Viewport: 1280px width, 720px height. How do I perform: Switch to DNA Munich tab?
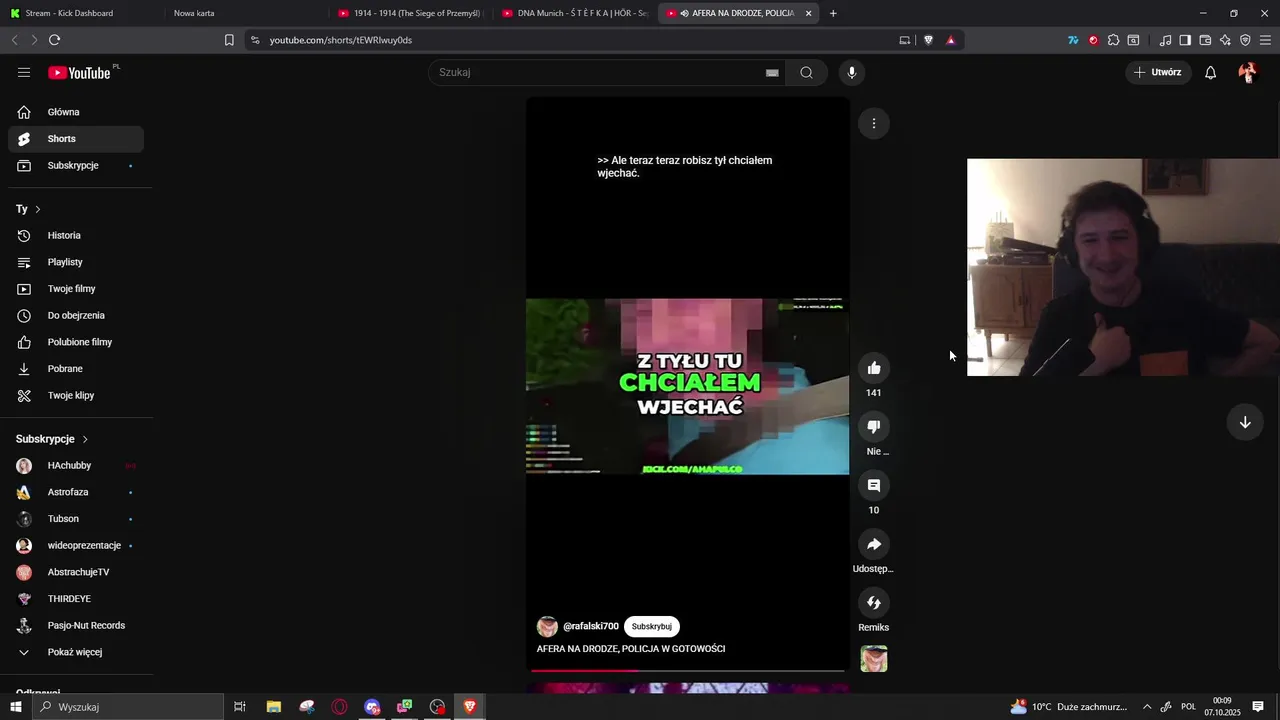coord(575,13)
